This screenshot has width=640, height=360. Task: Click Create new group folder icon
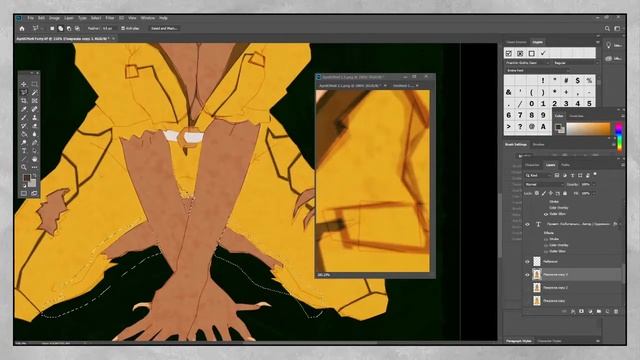click(599, 311)
